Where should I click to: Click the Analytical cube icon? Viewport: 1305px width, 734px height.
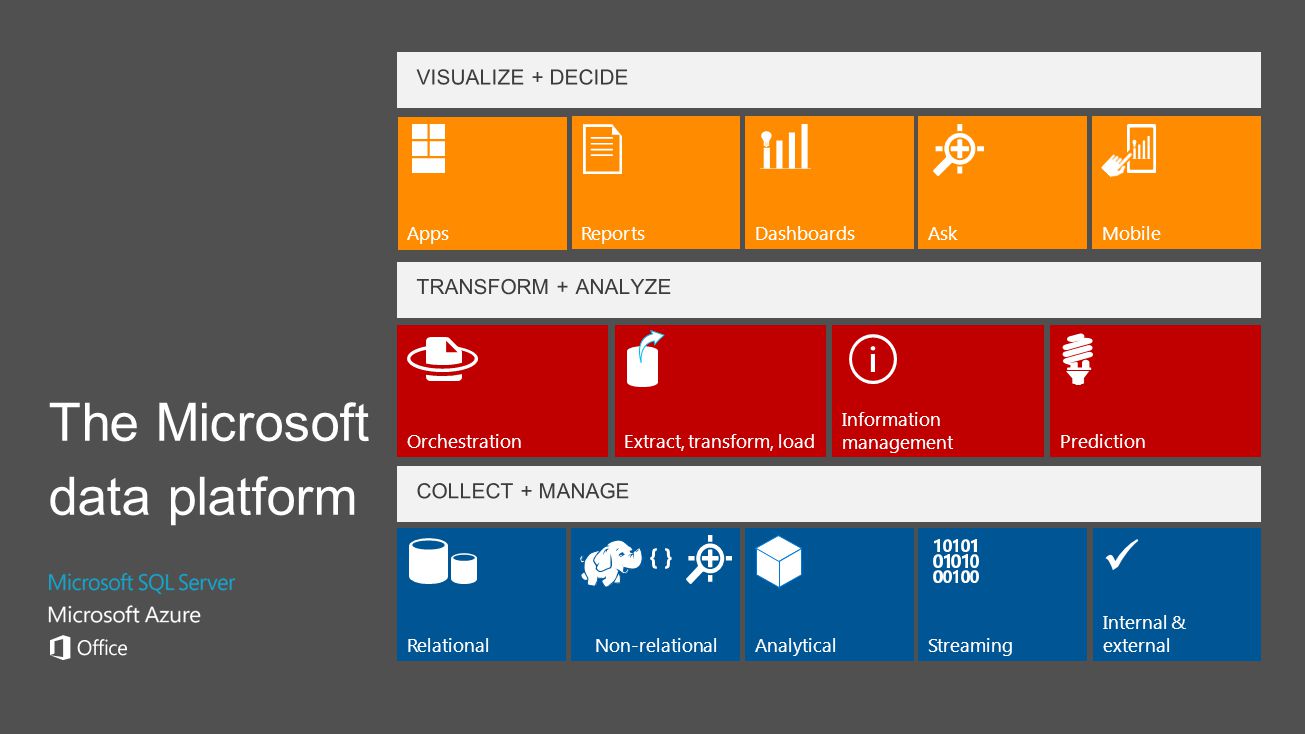[x=779, y=562]
